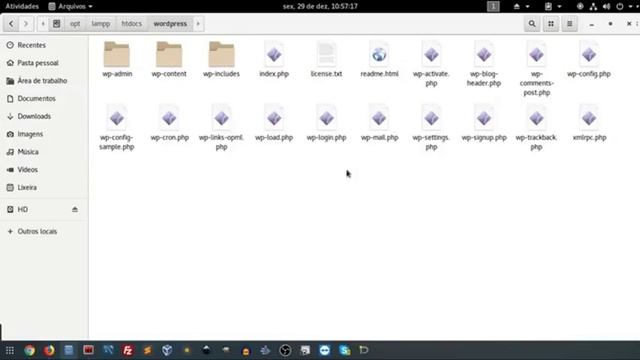Screen dimensions: 640x360
Task: Select the wp-mail.php file
Action: tap(379, 123)
